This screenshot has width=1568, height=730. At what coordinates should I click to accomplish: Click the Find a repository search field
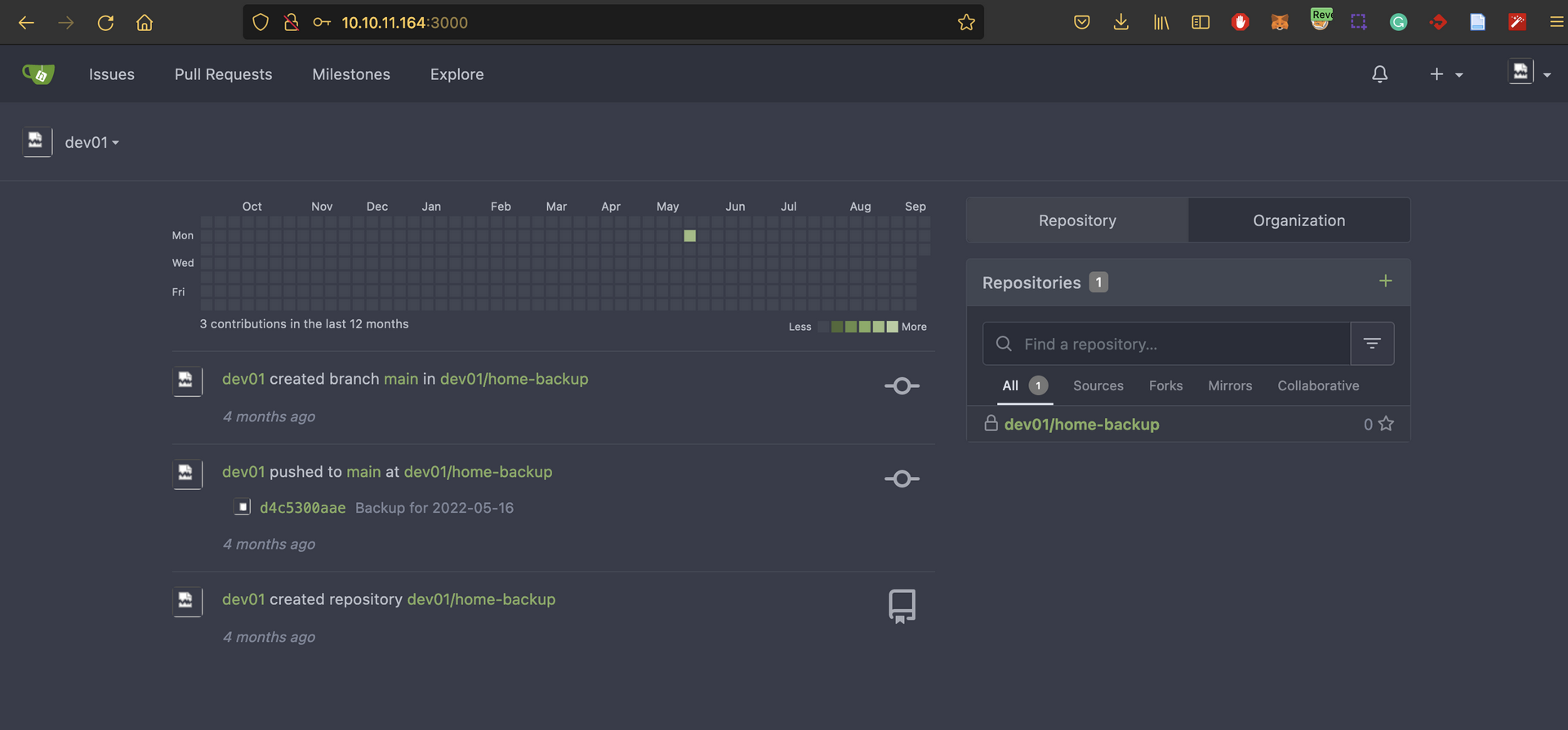tap(1166, 344)
